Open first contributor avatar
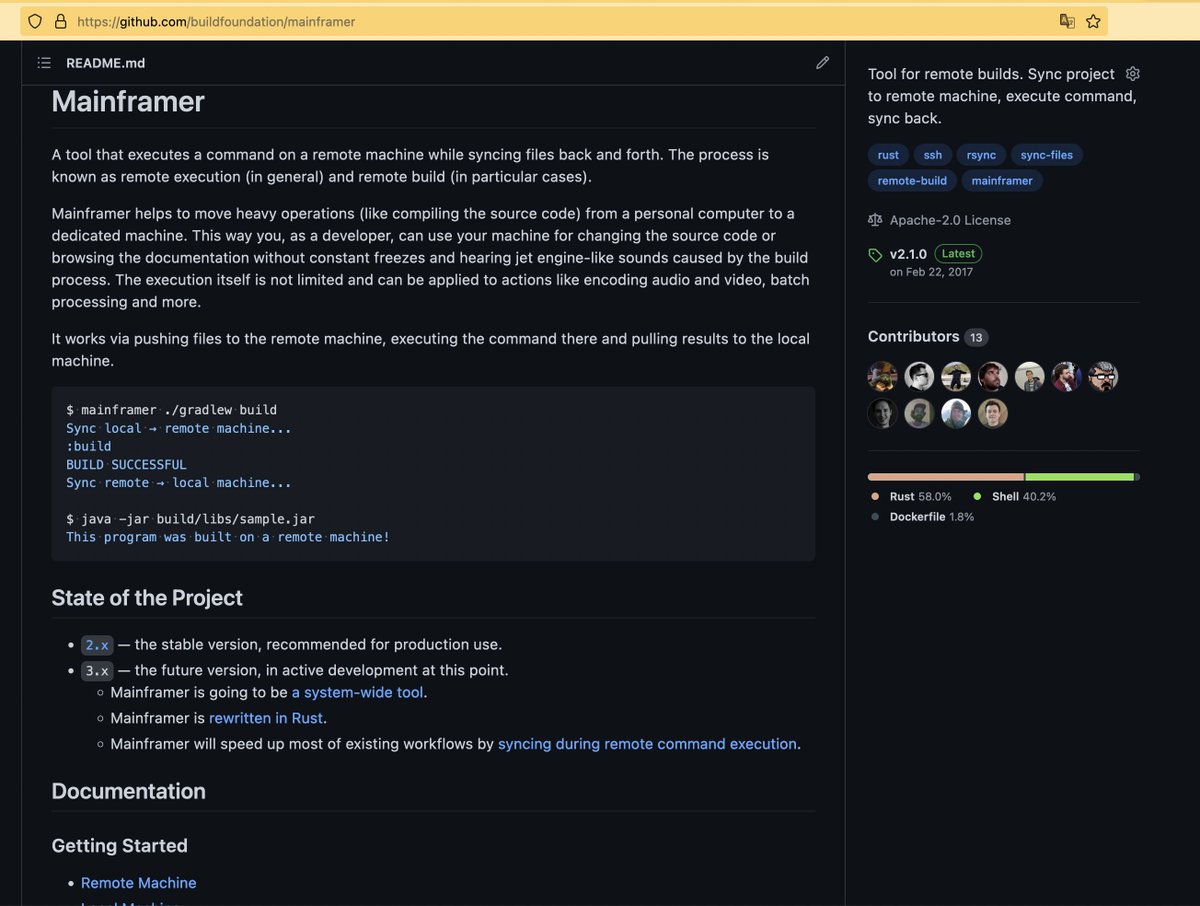Screen dimensions: 1200x906 (x=883, y=377)
